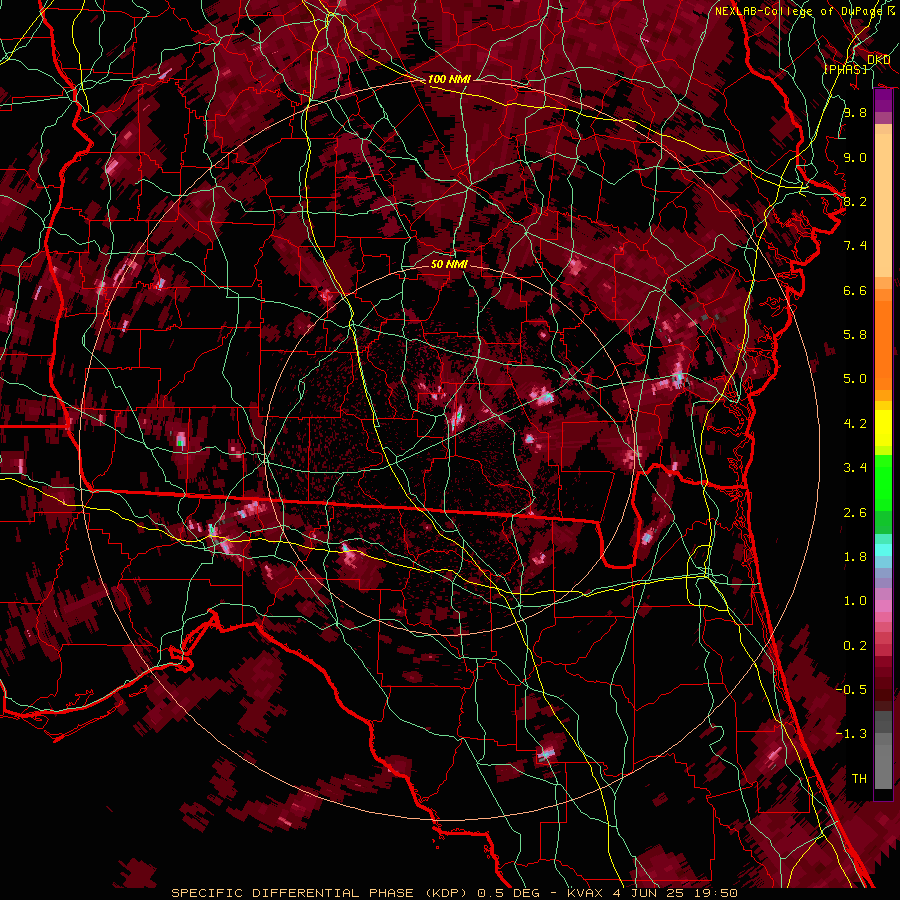This screenshot has height=900, width=900.
Task: Click the 5.8 value on the scale
Action: click(855, 335)
